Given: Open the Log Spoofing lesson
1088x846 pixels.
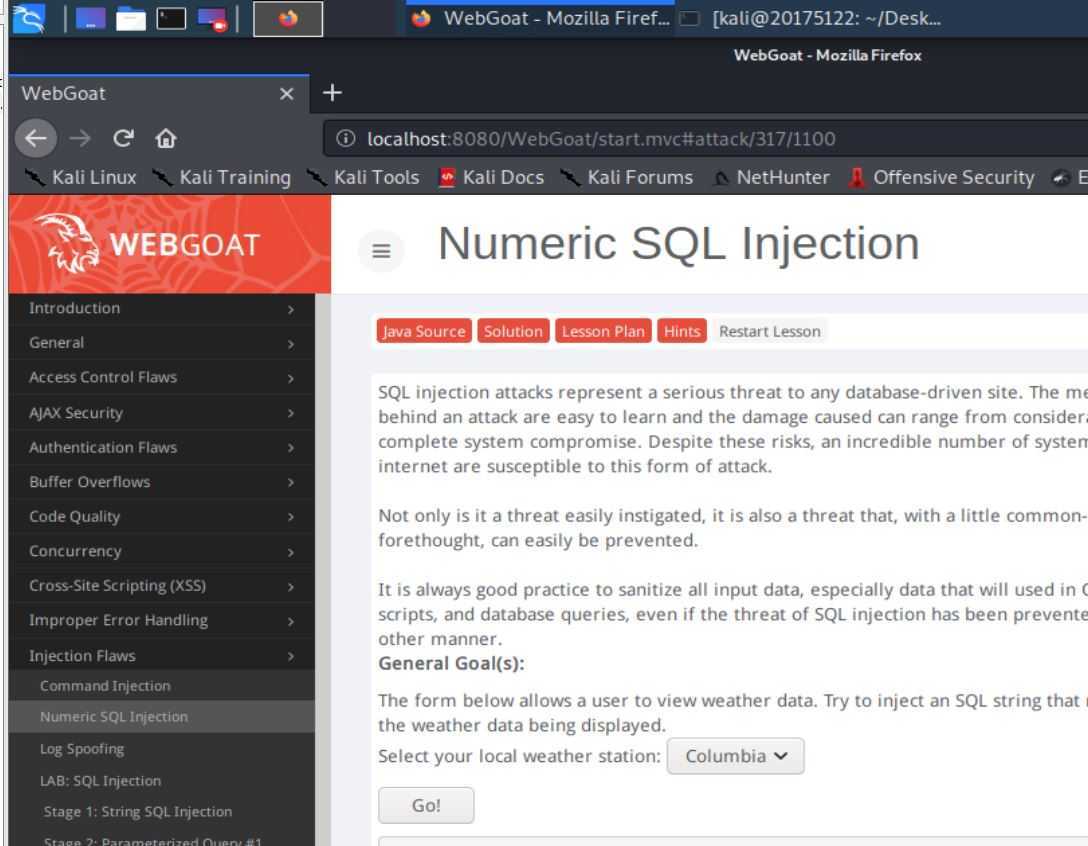Looking at the screenshot, I should [x=162, y=749].
